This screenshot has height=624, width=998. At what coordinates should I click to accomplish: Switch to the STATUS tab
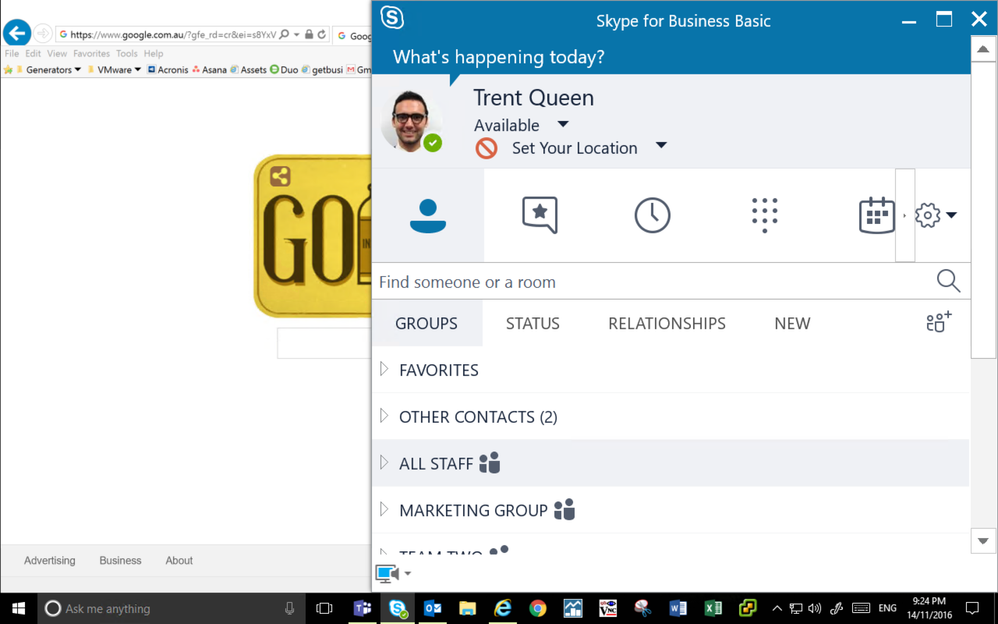(x=533, y=323)
